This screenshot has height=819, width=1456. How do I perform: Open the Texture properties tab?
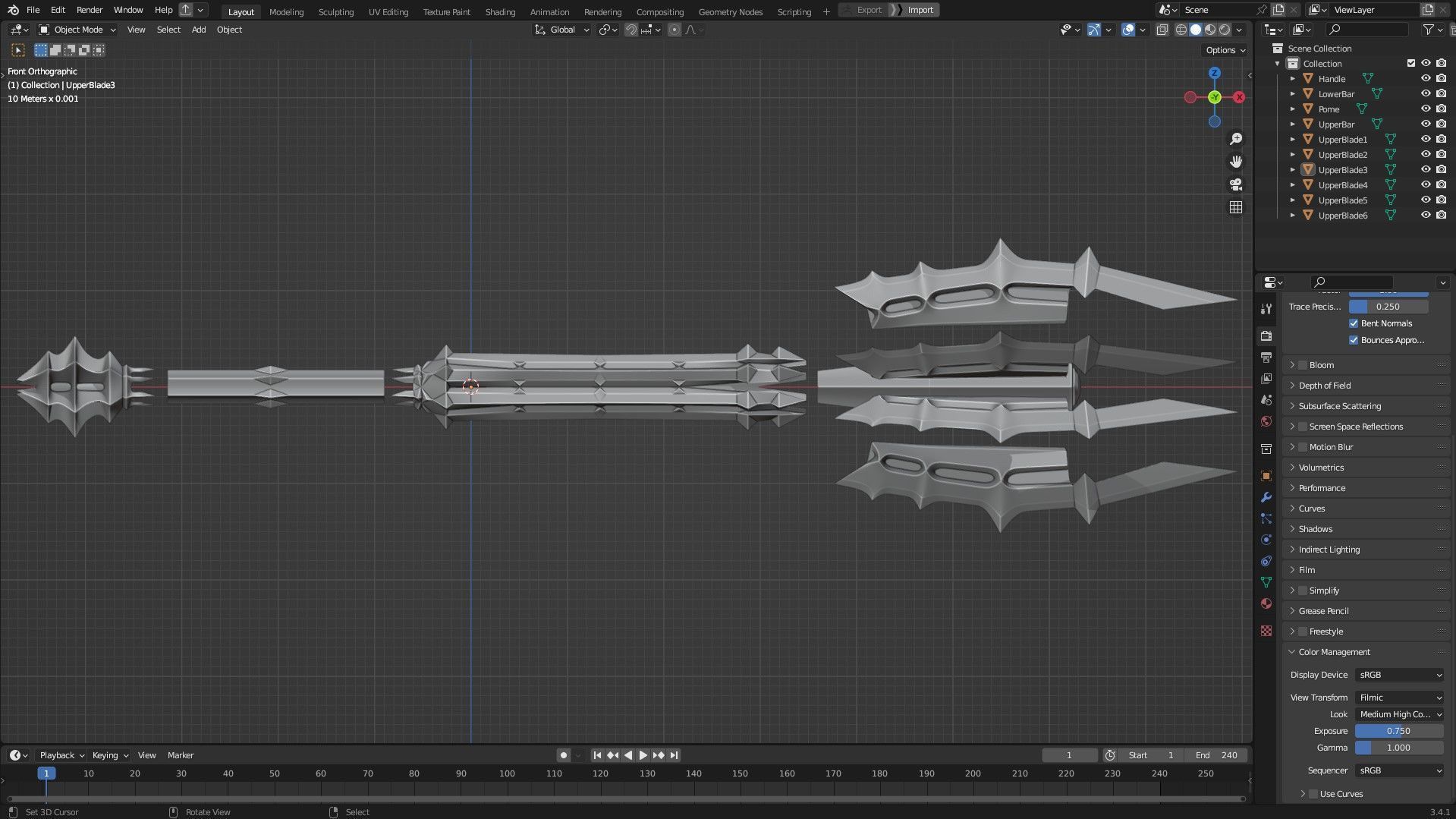pos(1266,631)
